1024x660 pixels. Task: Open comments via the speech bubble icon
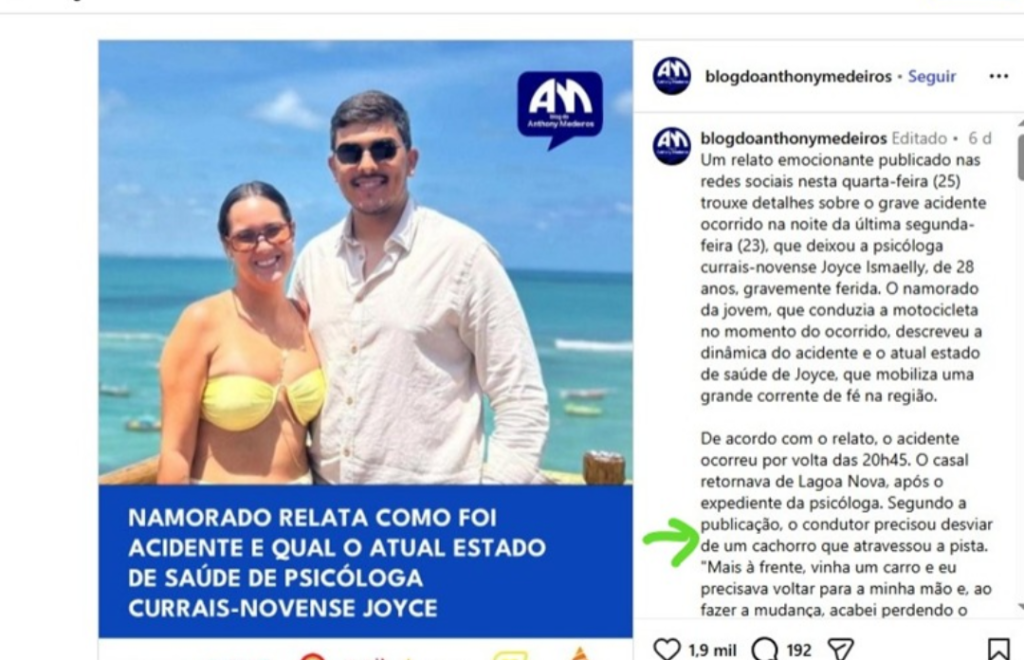pyautogui.click(x=765, y=649)
